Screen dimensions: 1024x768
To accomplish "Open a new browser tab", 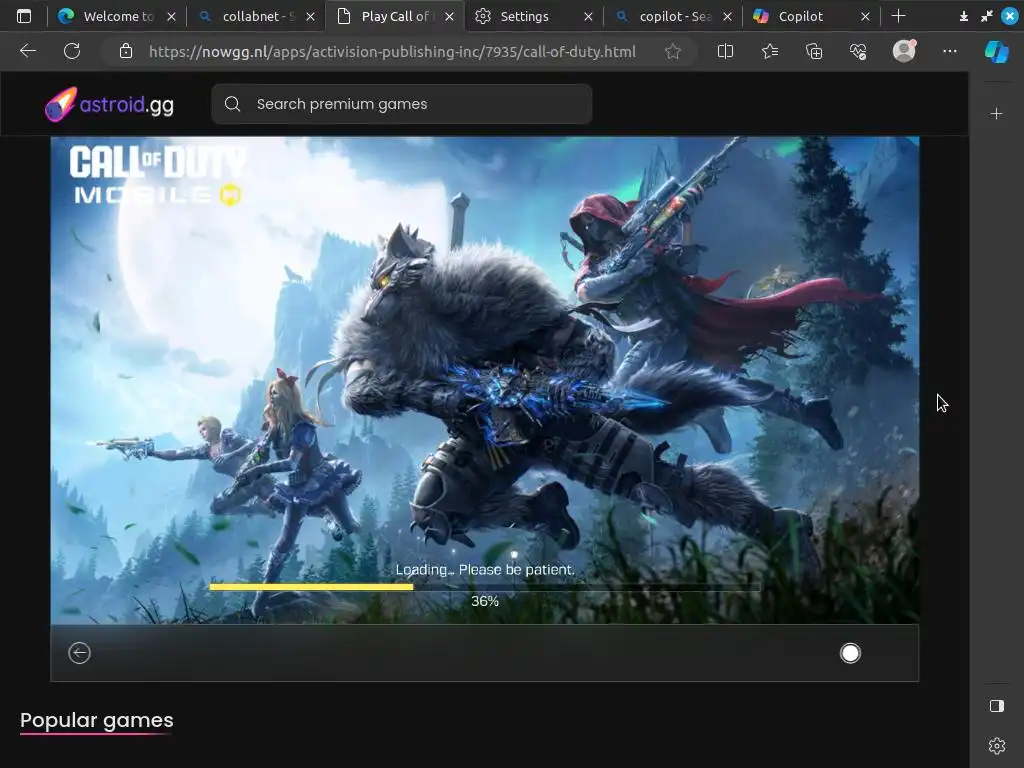I will point(899,16).
